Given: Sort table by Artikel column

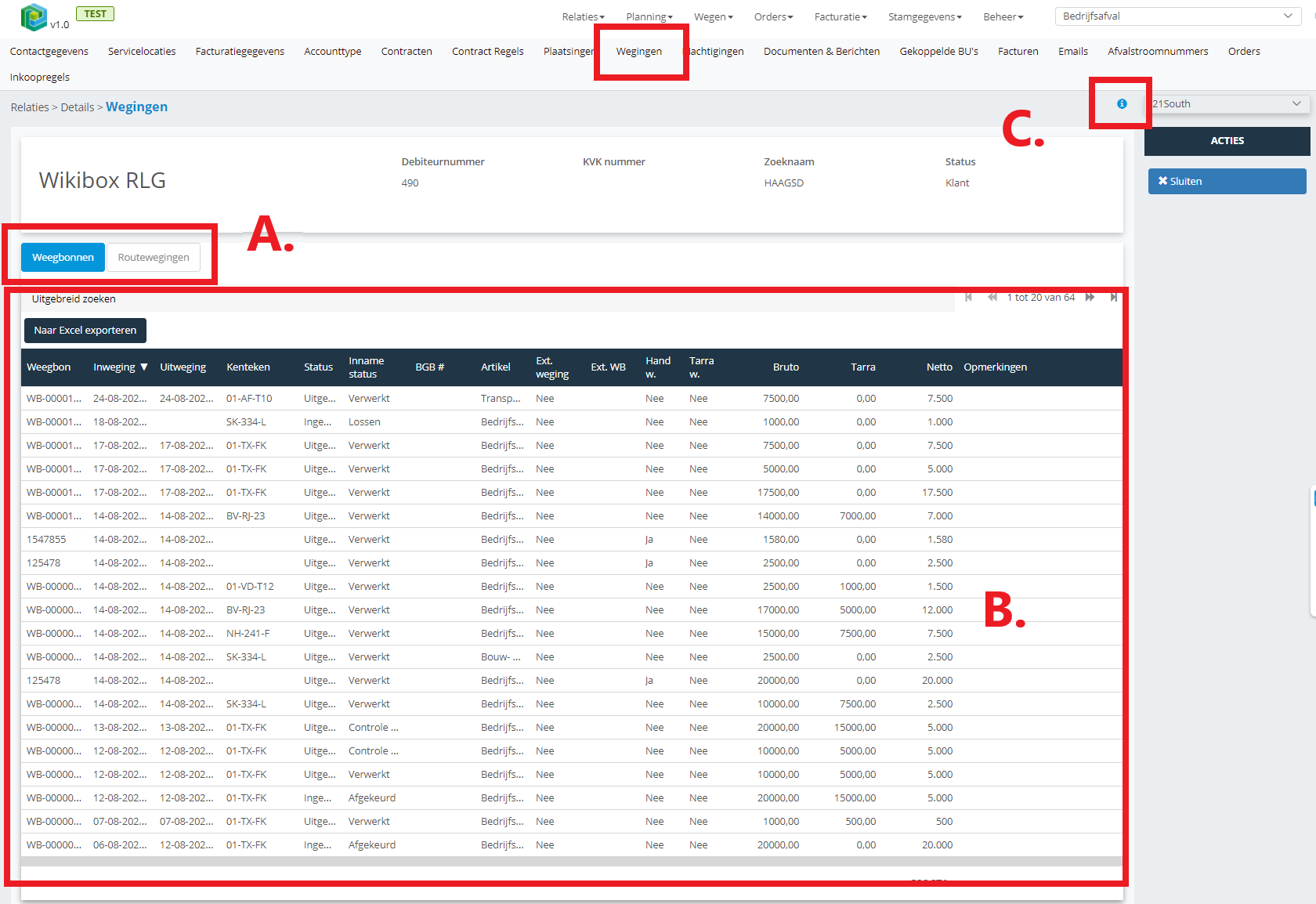Looking at the screenshot, I should pyautogui.click(x=496, y=367).
